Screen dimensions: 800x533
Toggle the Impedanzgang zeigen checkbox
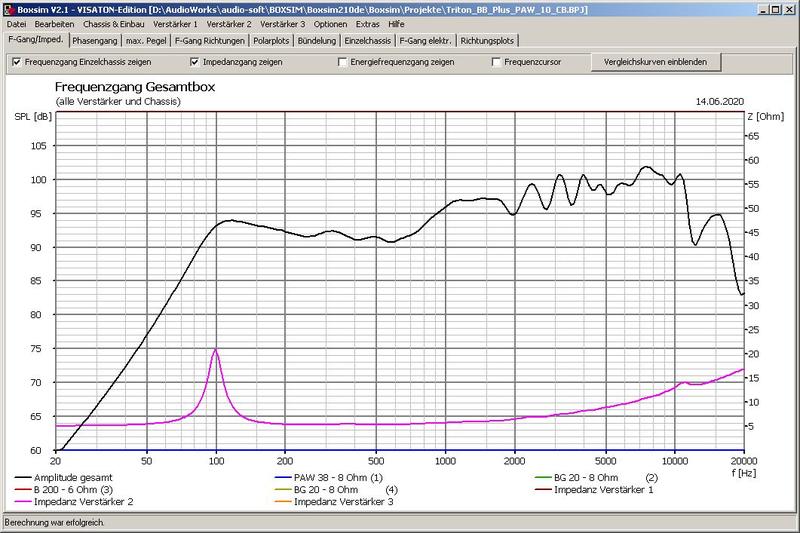(195, 62)
